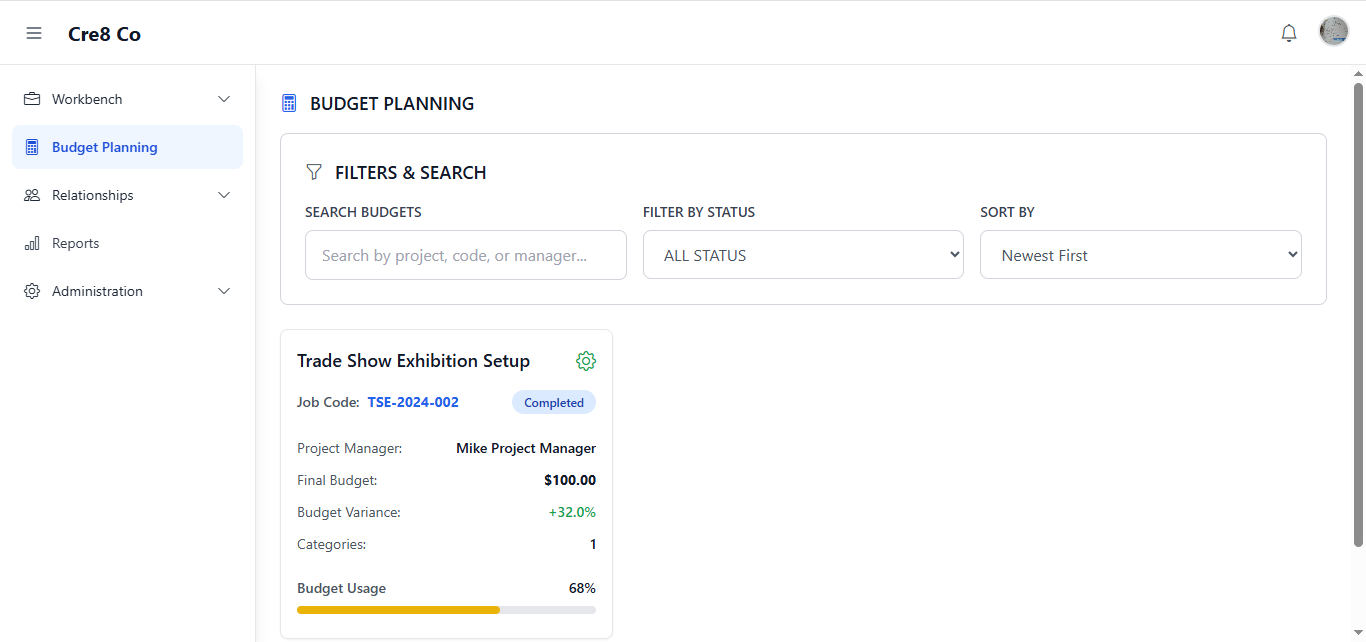
Task: Click the filter funnel icon
Action: coord(314,172)
